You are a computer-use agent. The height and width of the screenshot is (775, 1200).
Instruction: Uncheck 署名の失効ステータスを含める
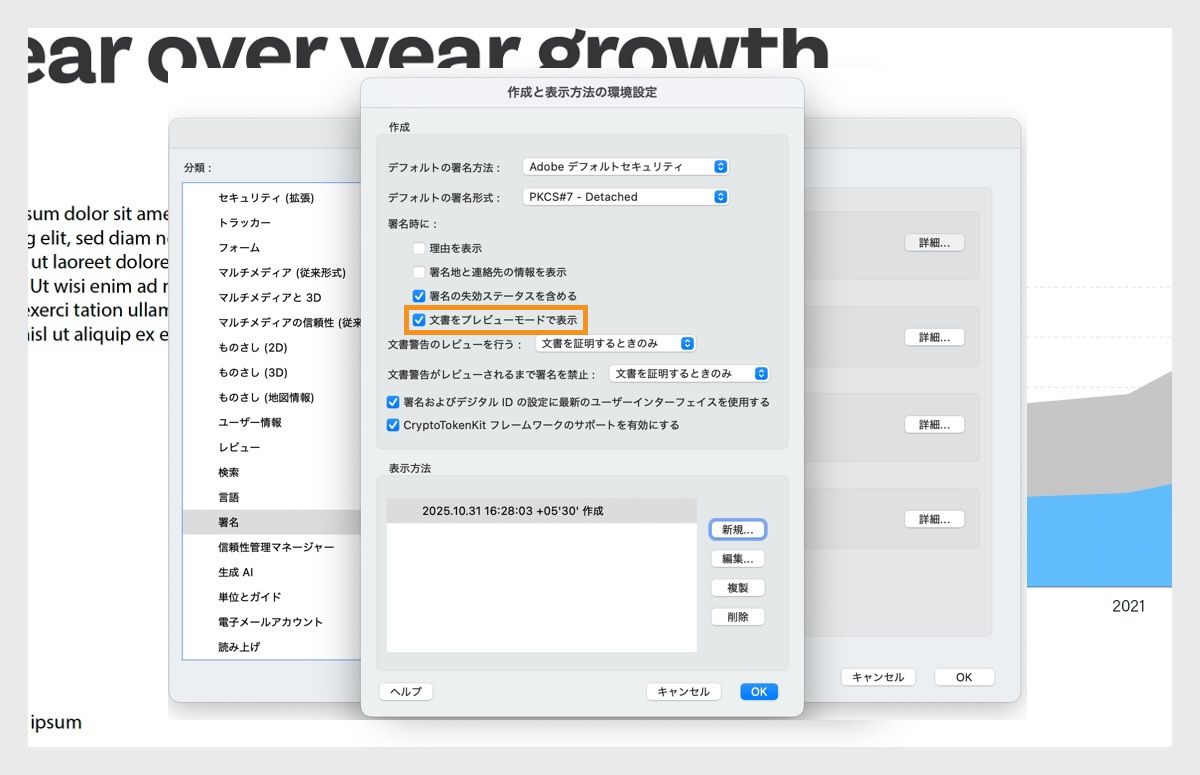(419, 296)
